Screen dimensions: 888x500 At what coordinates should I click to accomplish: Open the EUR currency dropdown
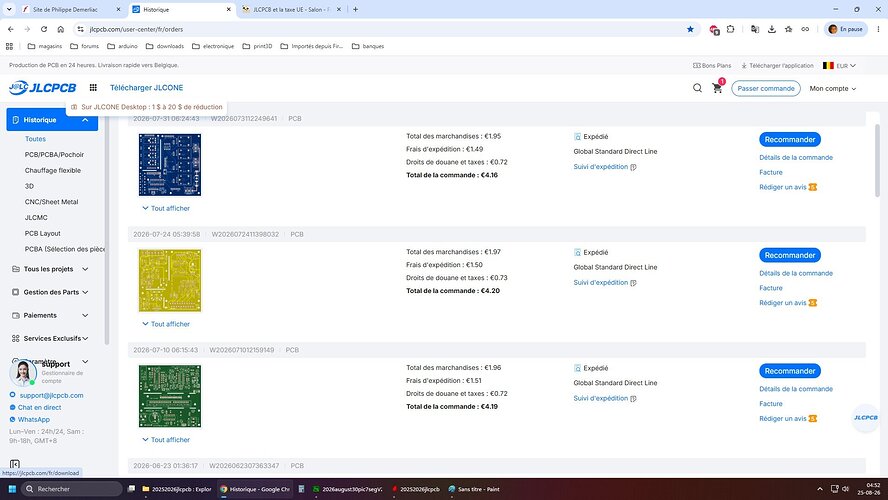tap(839, 66)
